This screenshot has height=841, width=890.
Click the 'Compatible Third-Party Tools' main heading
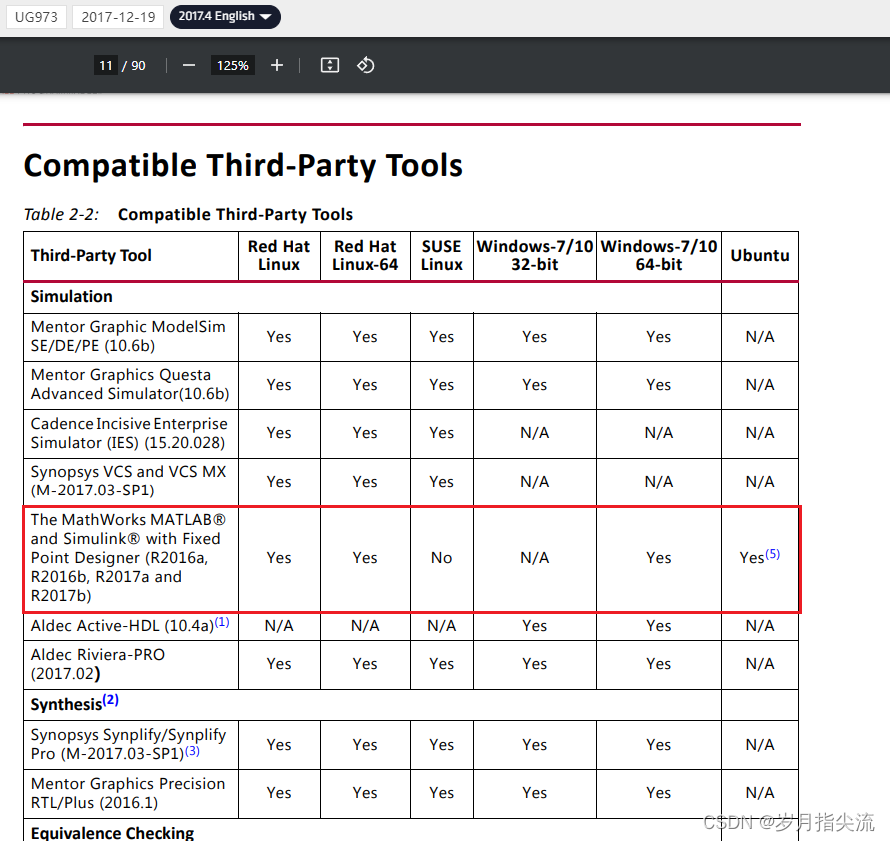(x=243, y=166)
